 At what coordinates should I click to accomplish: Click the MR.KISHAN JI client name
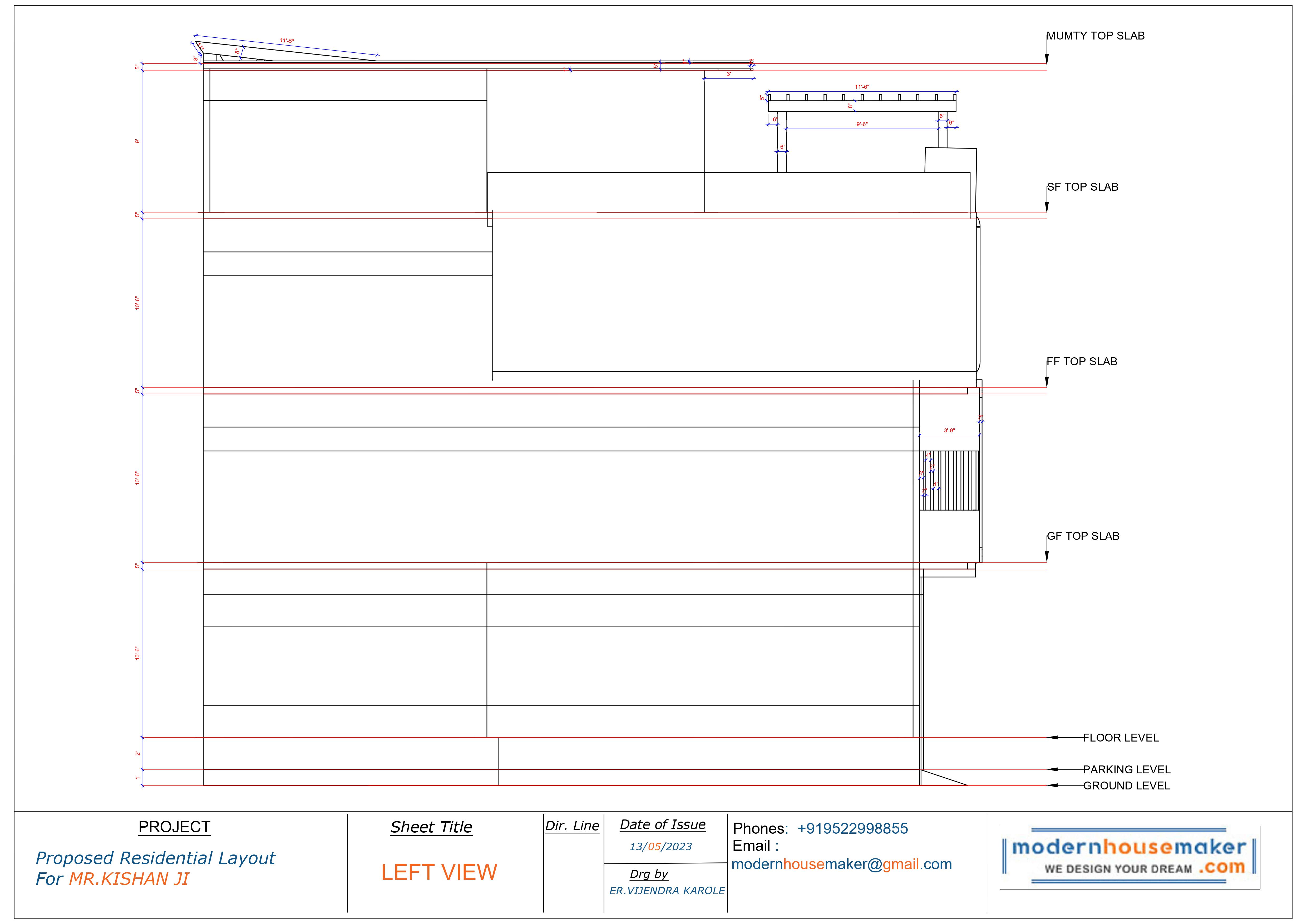(x=129, y=878)
